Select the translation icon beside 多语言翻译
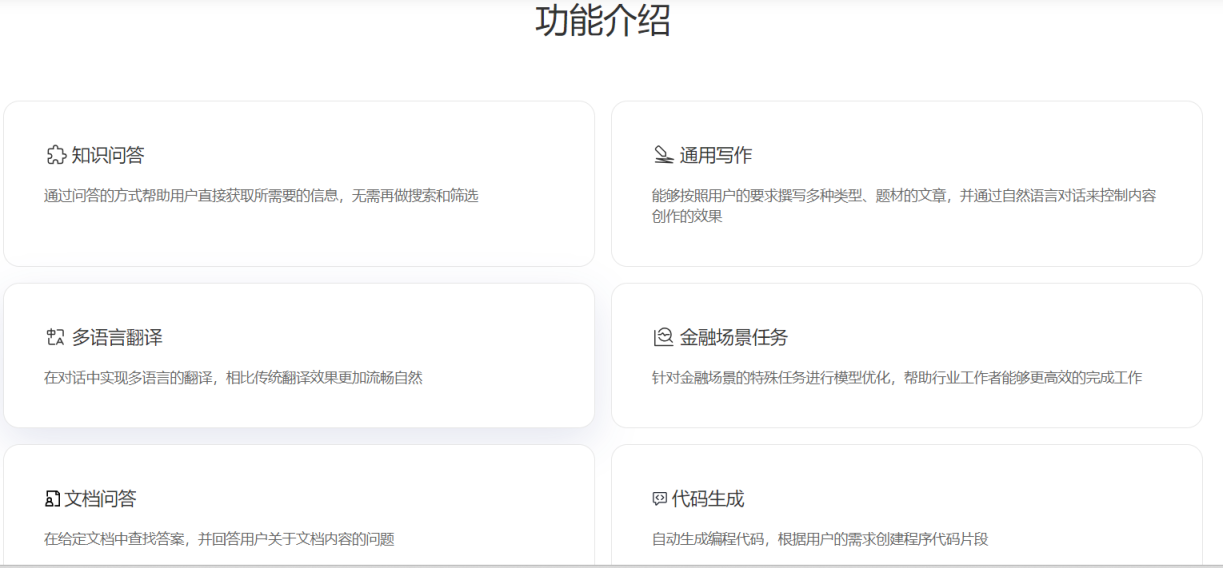 tap(56, 338)
